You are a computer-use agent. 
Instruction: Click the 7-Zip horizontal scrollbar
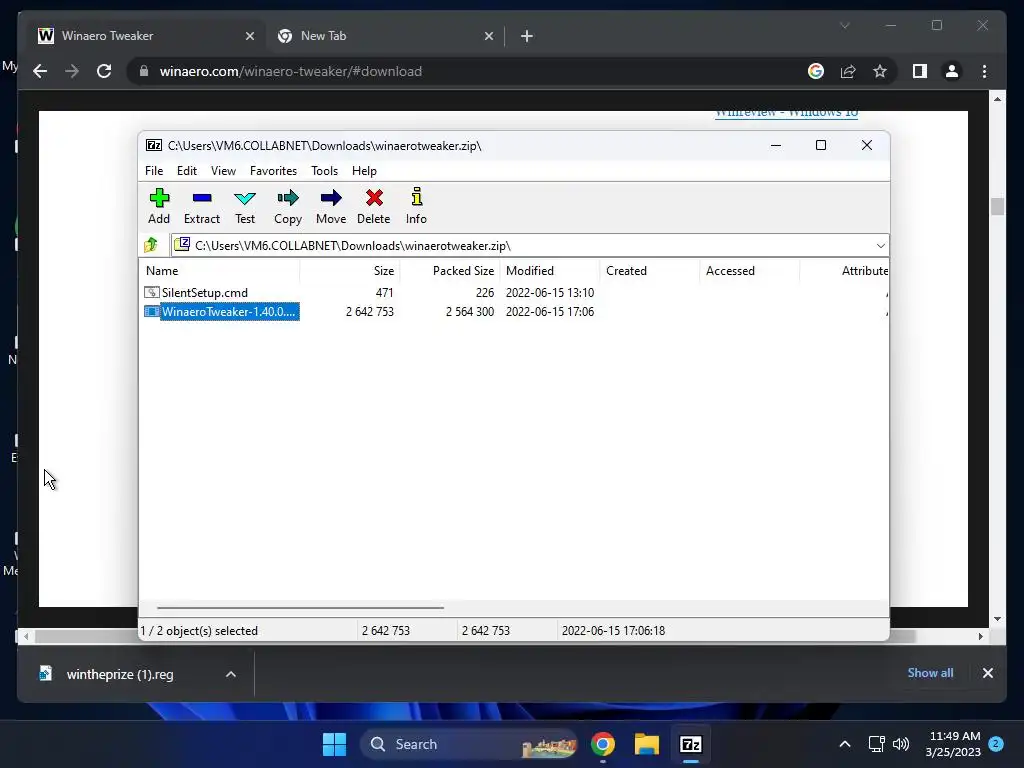click(300, 608)
